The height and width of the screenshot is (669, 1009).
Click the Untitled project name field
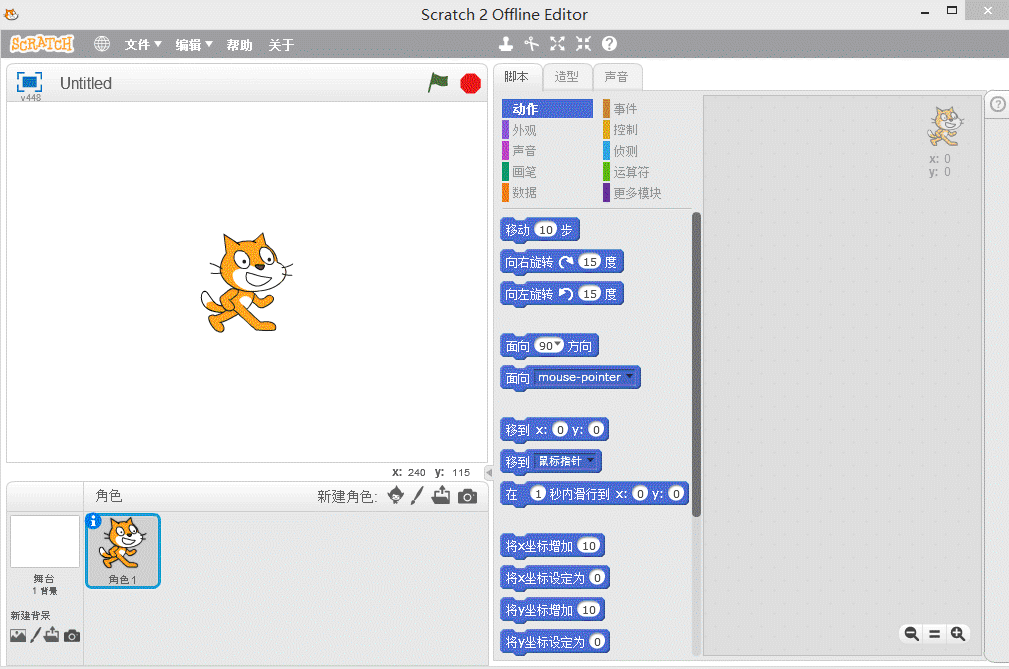click(86, 83)
